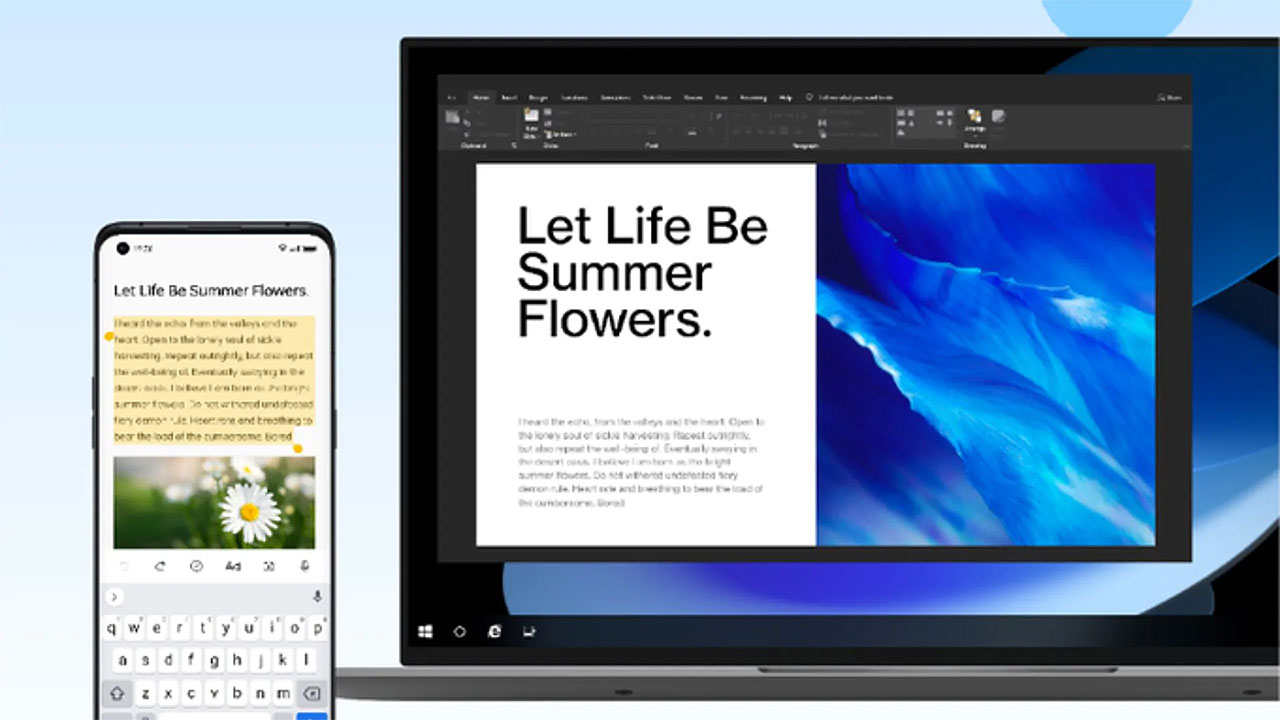Viewport: 1280px width, 720px height.
Task: Click the Windows Start button on taskbar
Action: [x=425, y=632]
